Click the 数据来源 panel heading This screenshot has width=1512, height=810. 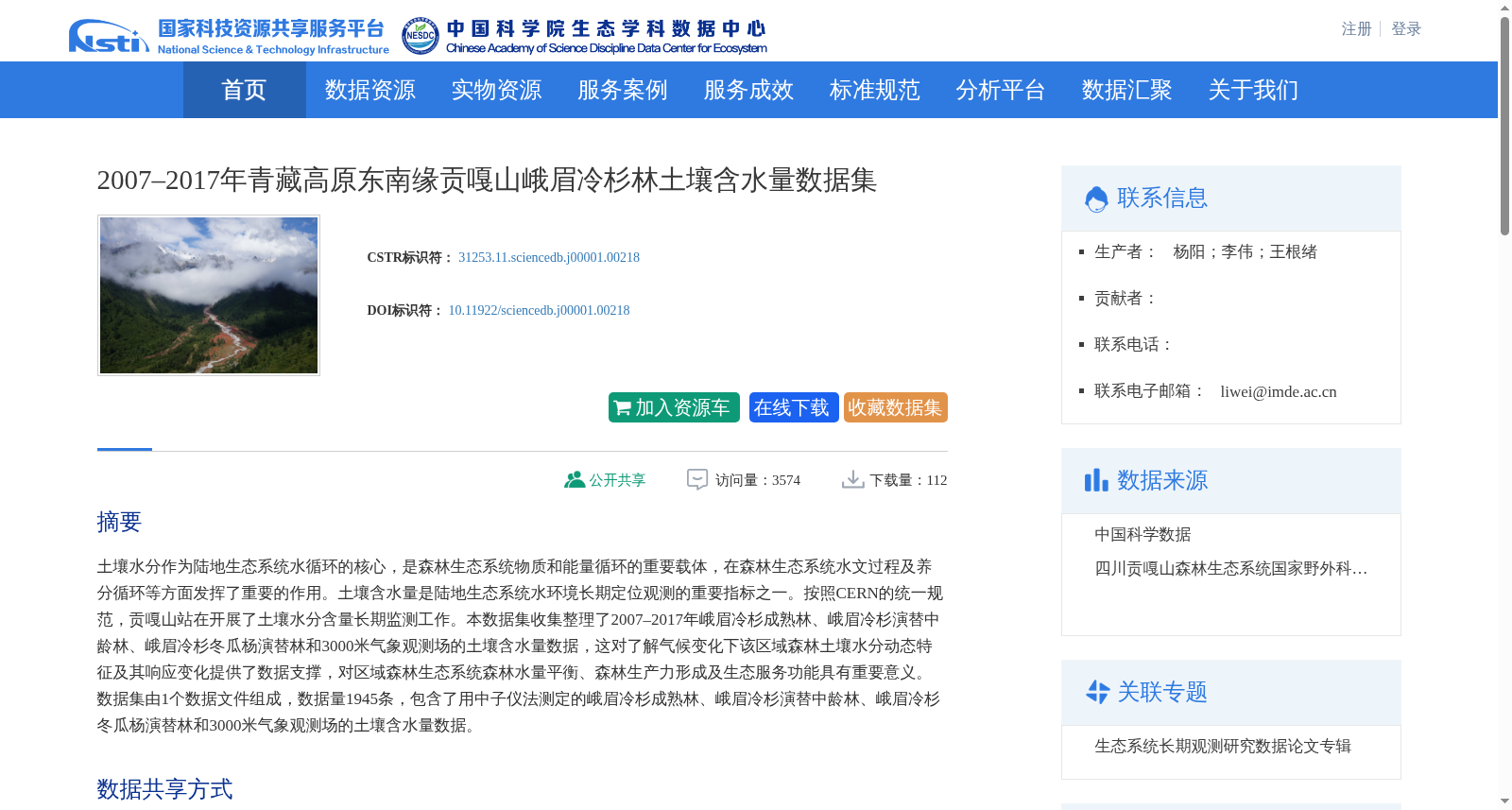tap(1162, 480)
